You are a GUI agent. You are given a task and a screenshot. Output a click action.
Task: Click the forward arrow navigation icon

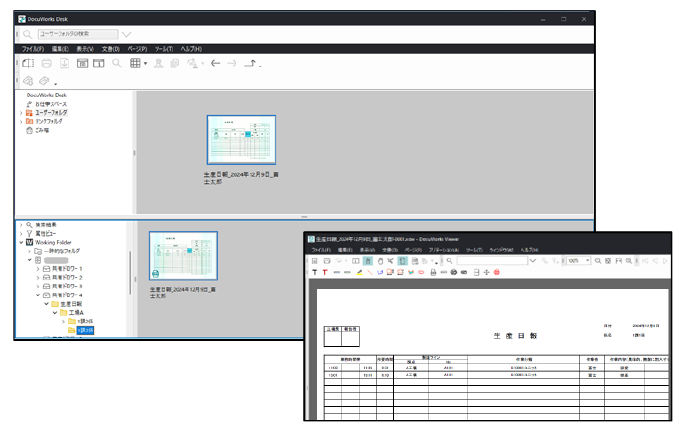coord(231,64)
